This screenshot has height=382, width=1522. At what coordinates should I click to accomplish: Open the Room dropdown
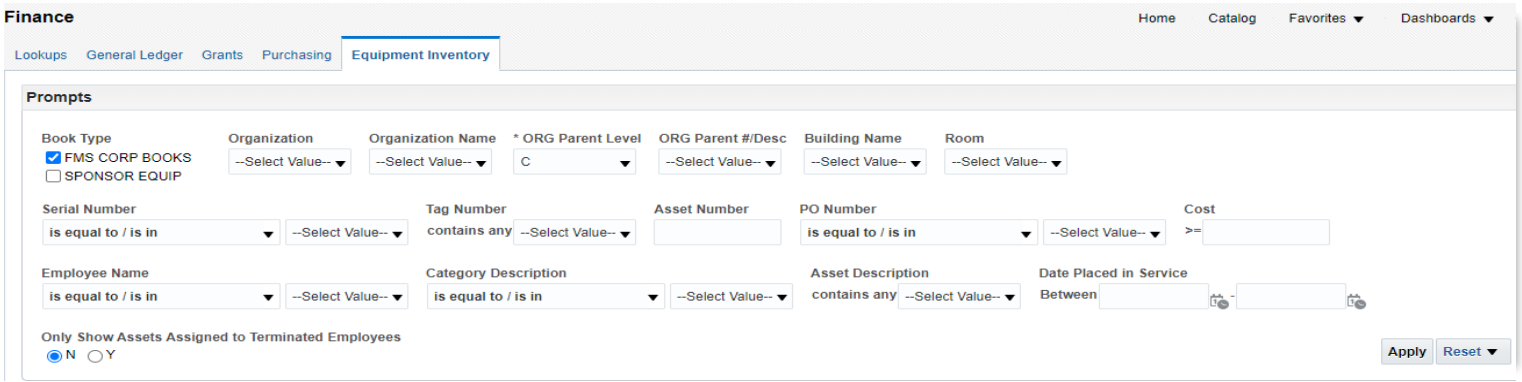tap(1005, 162)
